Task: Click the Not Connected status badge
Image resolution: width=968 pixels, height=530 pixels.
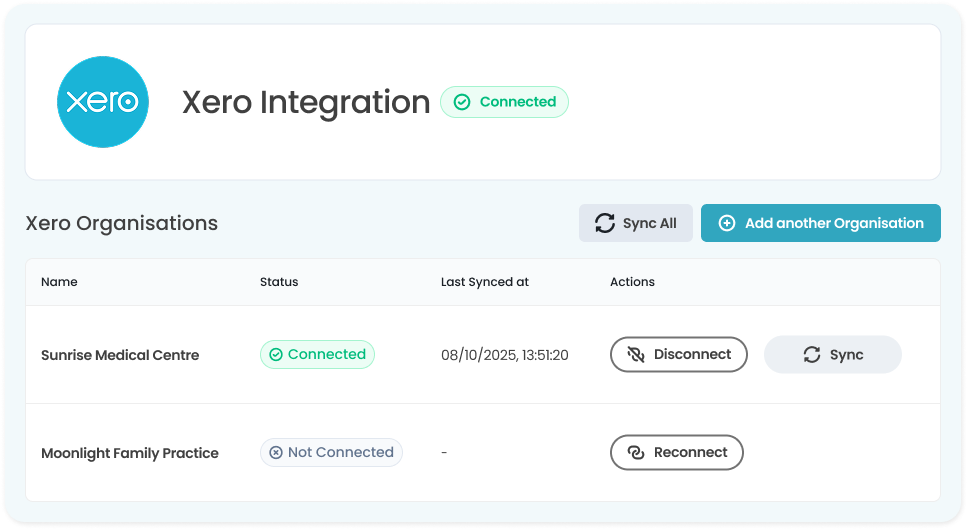Action: point(331,452)
